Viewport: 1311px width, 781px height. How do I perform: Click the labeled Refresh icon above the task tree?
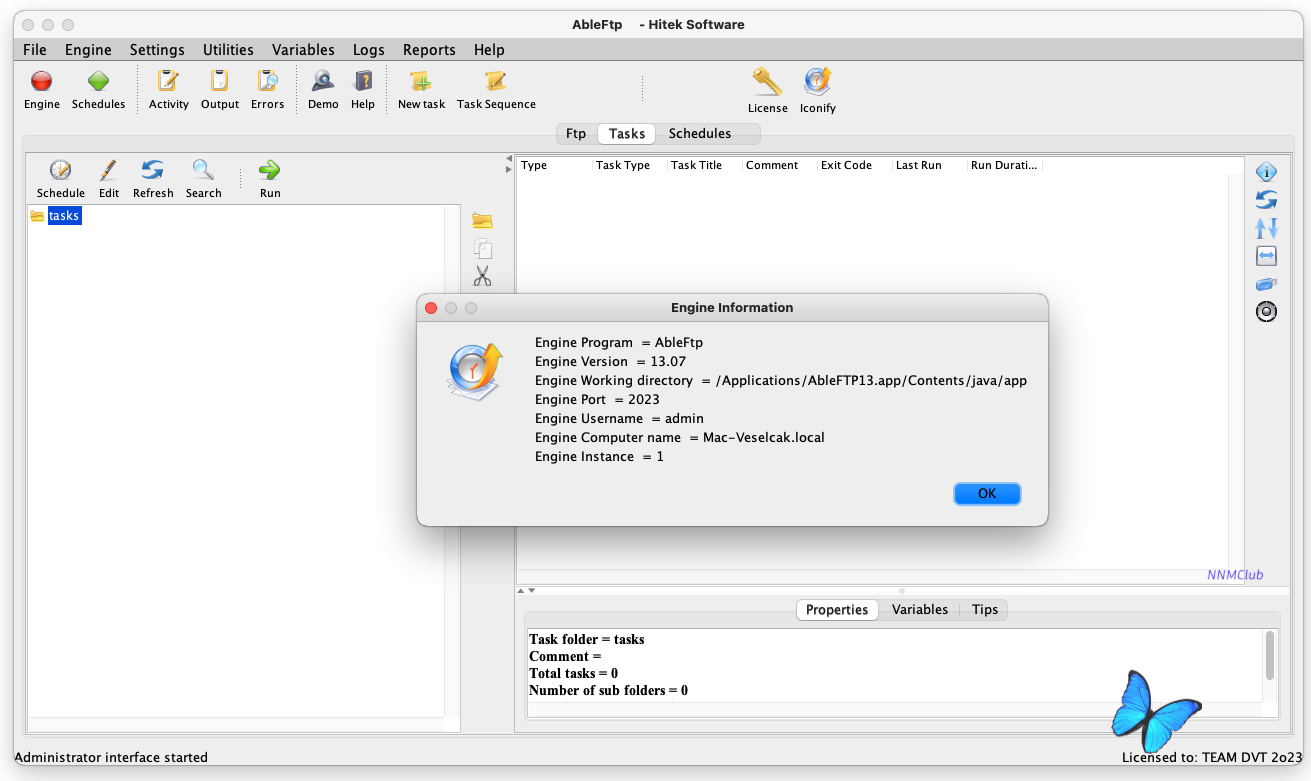[x=153, y=171]
